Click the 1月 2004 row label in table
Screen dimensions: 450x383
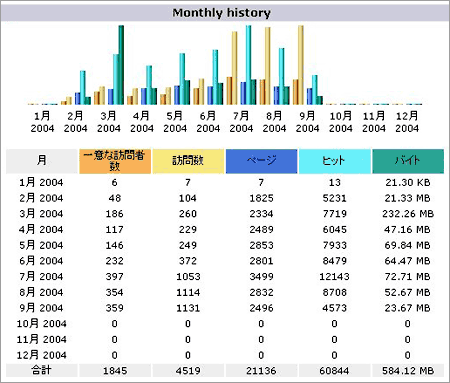click(x=41, y=182)
